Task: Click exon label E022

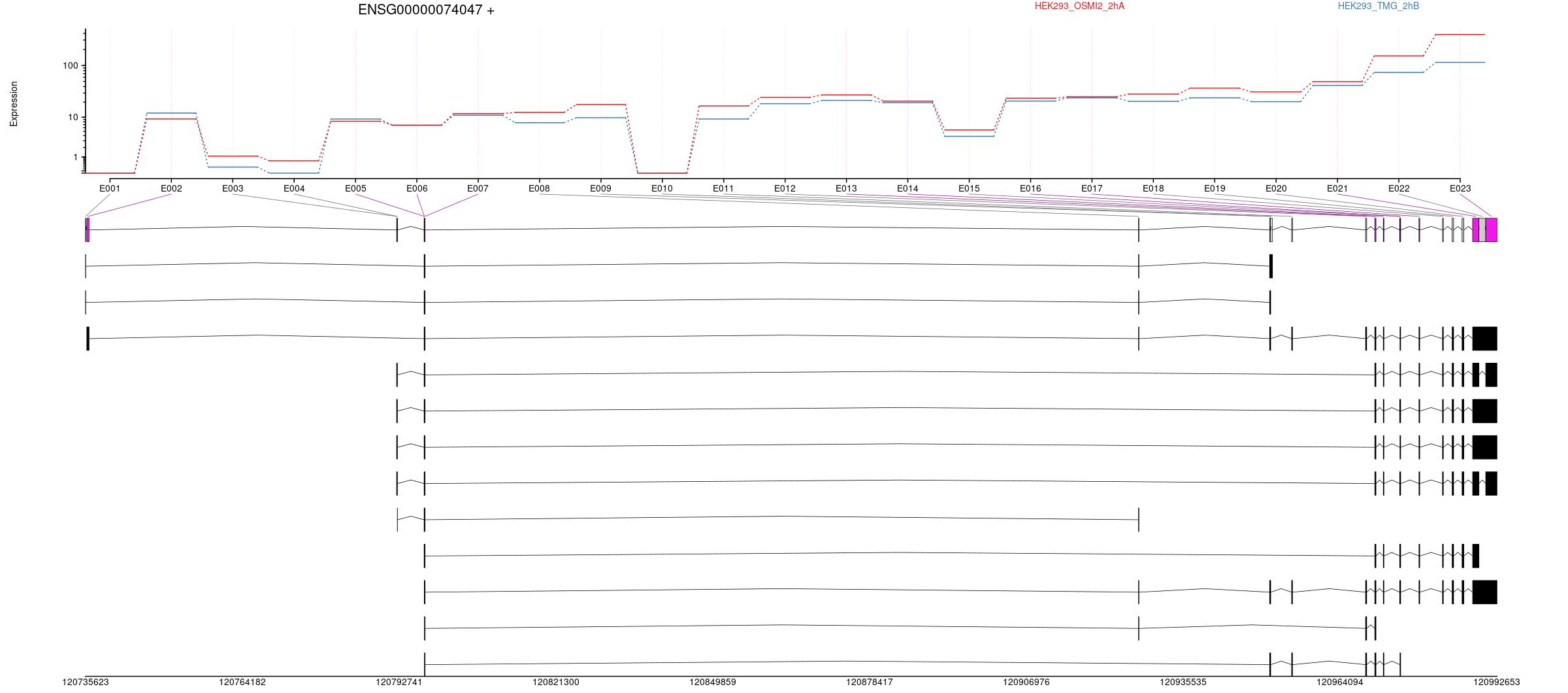Action: (x=1399, y=188)
